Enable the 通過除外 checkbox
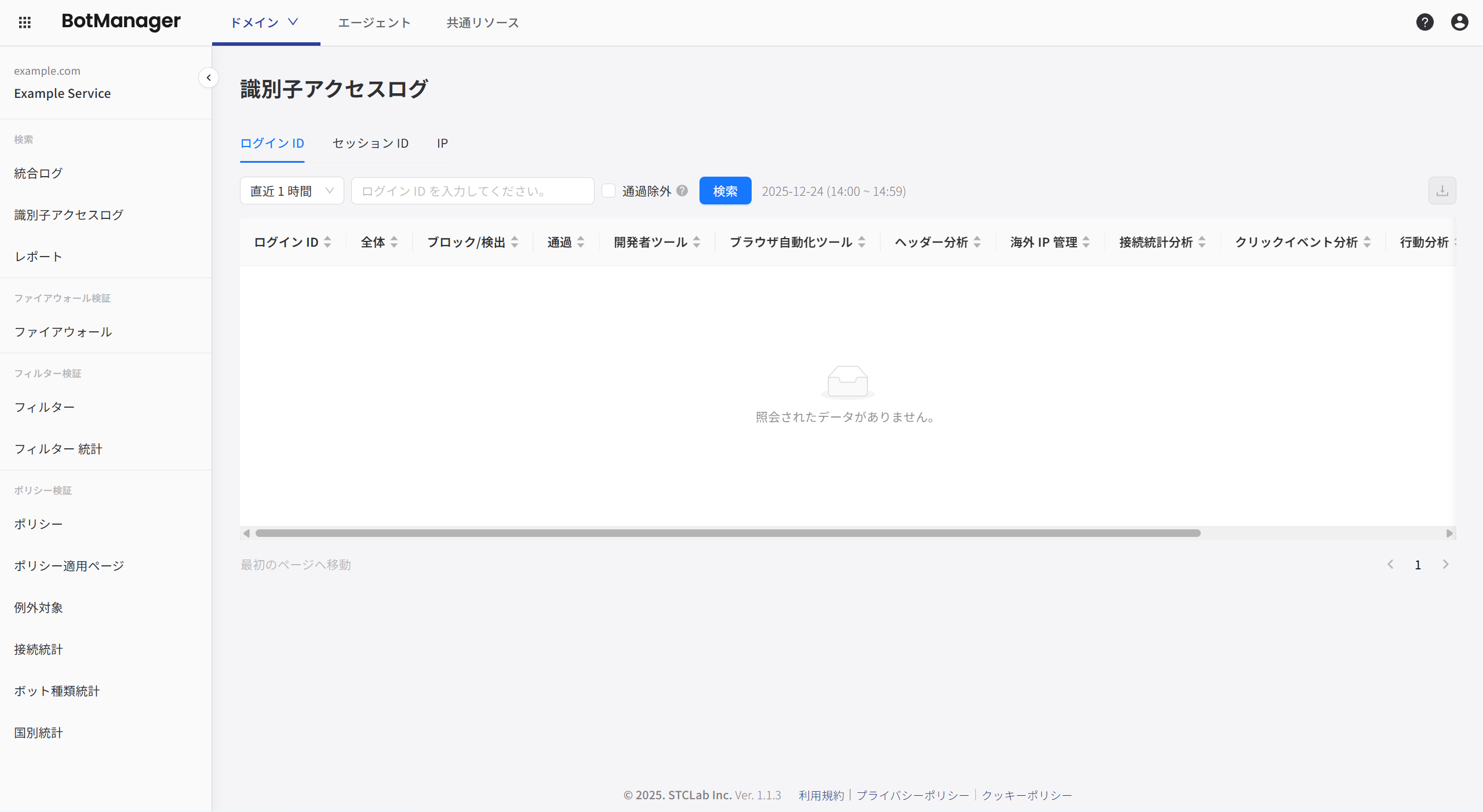Screen dimensions: 1483x812 (x=608, y=191)
